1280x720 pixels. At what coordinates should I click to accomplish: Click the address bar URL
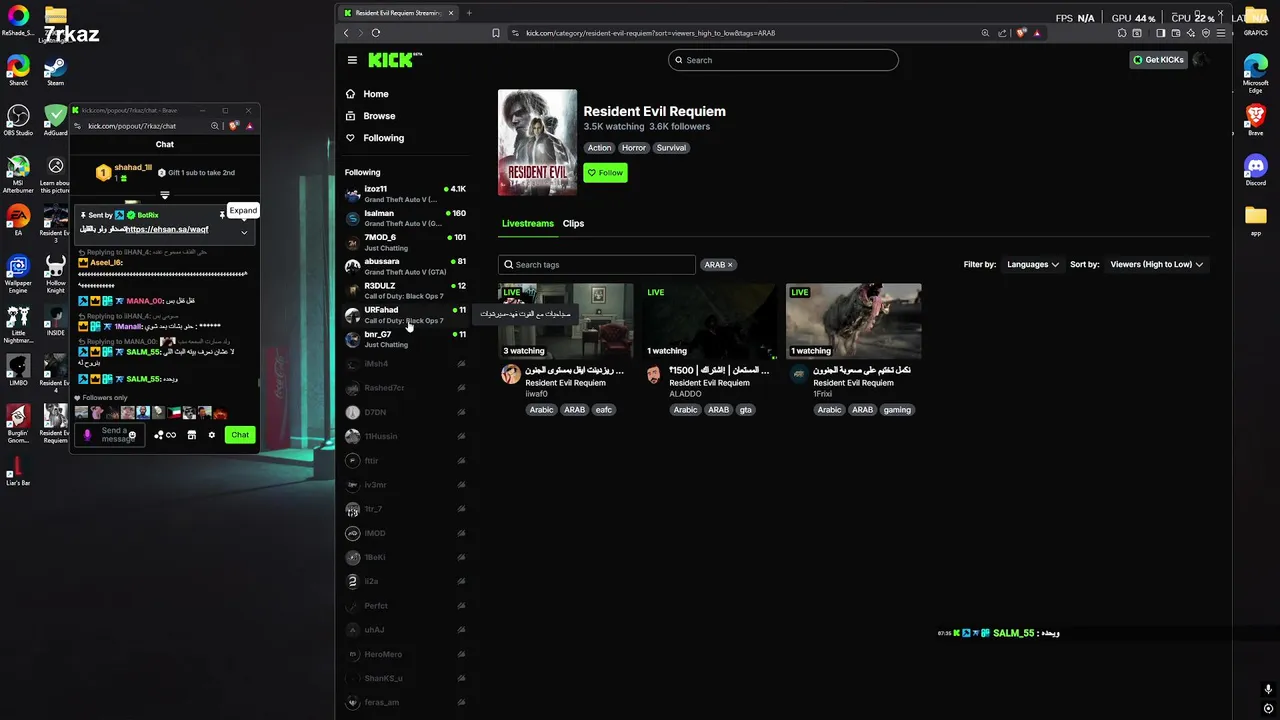point(650,33)
